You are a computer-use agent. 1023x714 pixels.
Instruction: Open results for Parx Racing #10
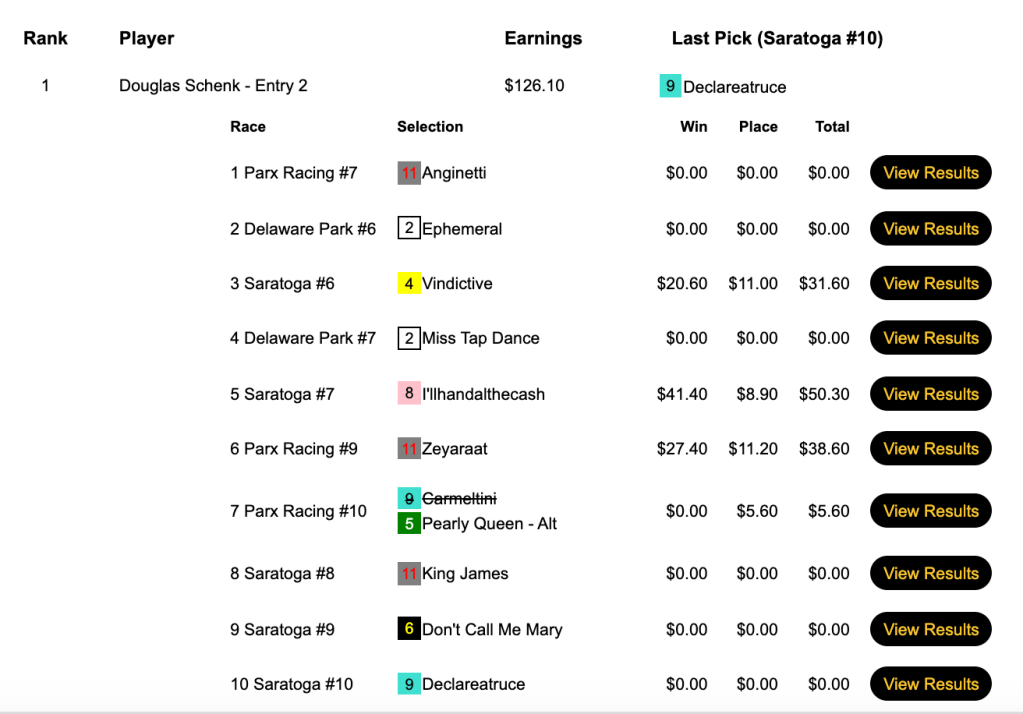pyautogui.click(x=930, y=511)
